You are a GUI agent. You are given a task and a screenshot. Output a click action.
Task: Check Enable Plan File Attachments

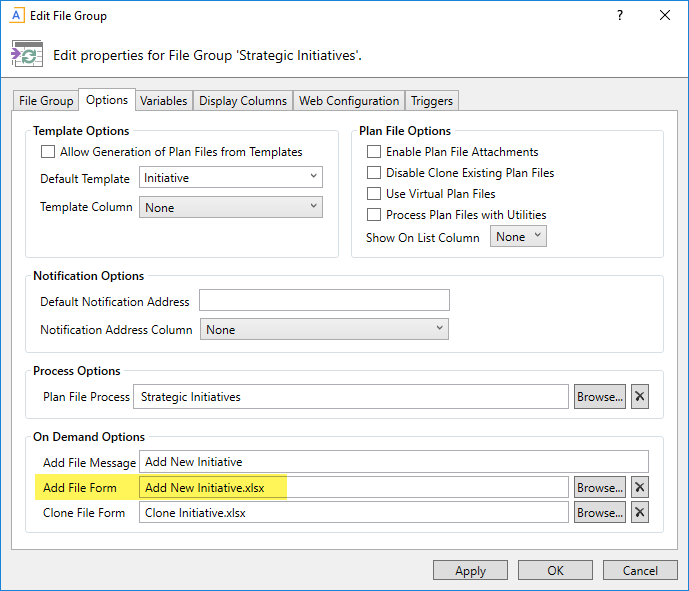click(374, 152)
